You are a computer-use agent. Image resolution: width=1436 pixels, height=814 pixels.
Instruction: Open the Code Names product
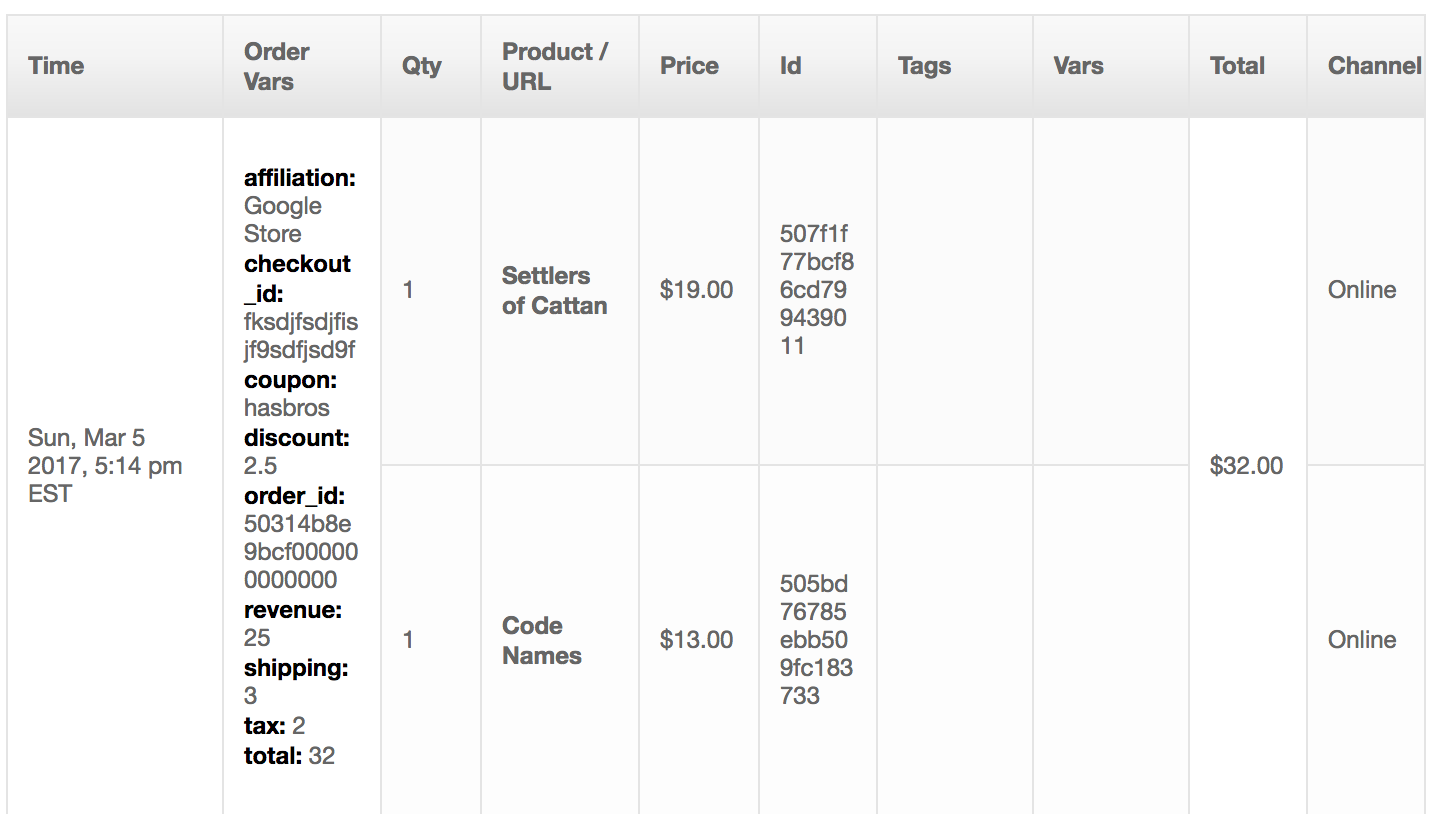click(x=541, y=640)
